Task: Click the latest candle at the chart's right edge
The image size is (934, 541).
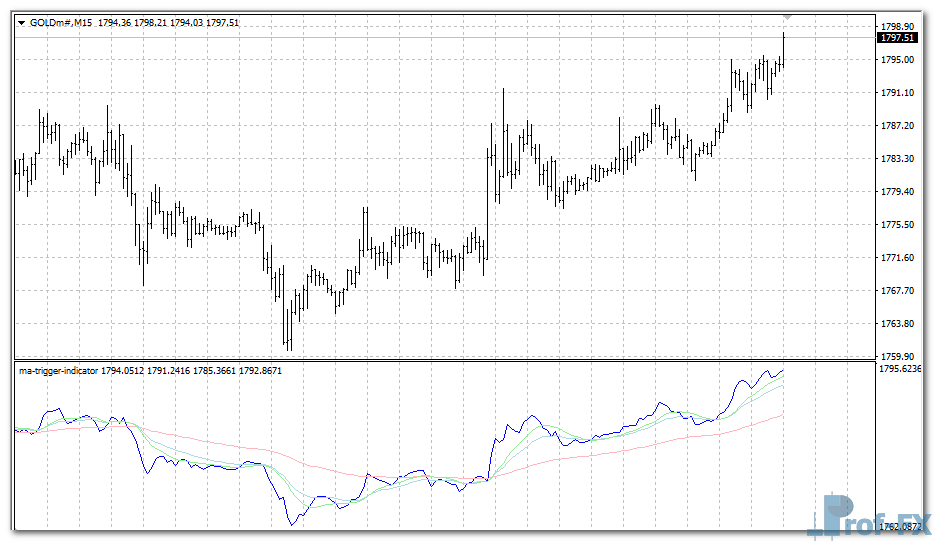Action: [x=783, y=50]
